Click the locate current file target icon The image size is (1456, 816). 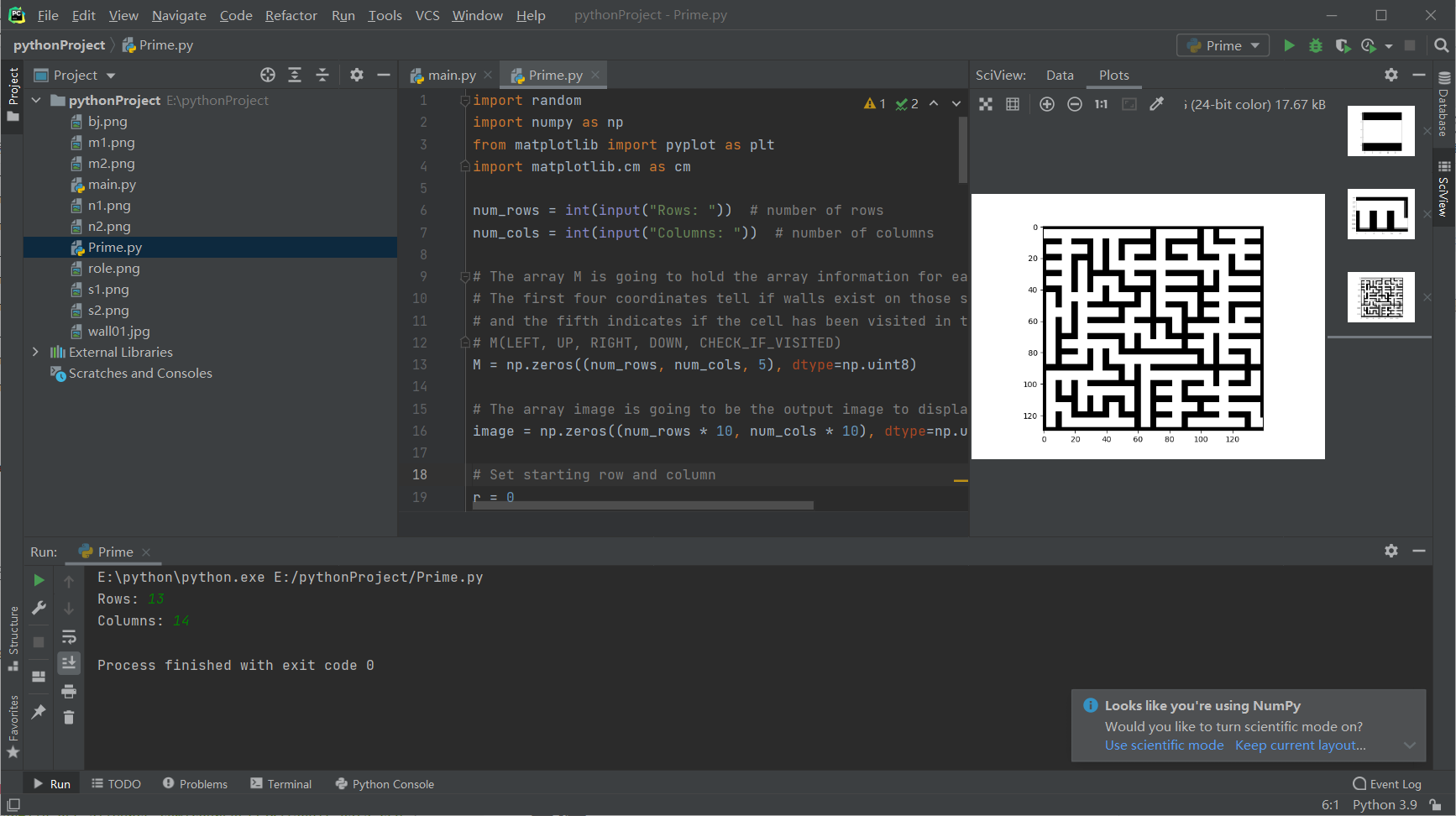(268, 75)
